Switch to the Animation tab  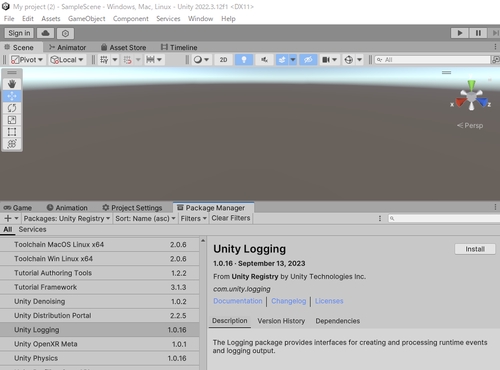[67, 208]
